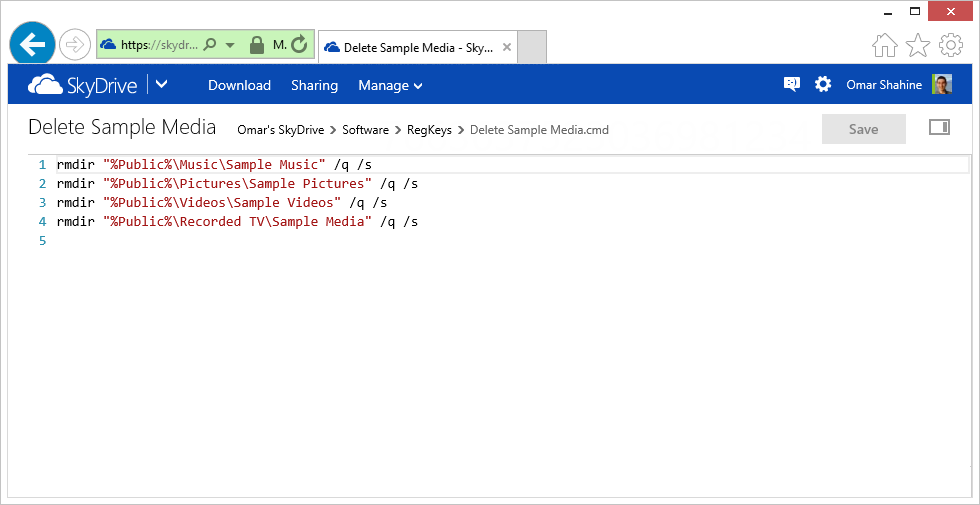Viewport: 980px width, 505px height.
Task: Refresh the page with the reload icon
Action: pos(298,45)
